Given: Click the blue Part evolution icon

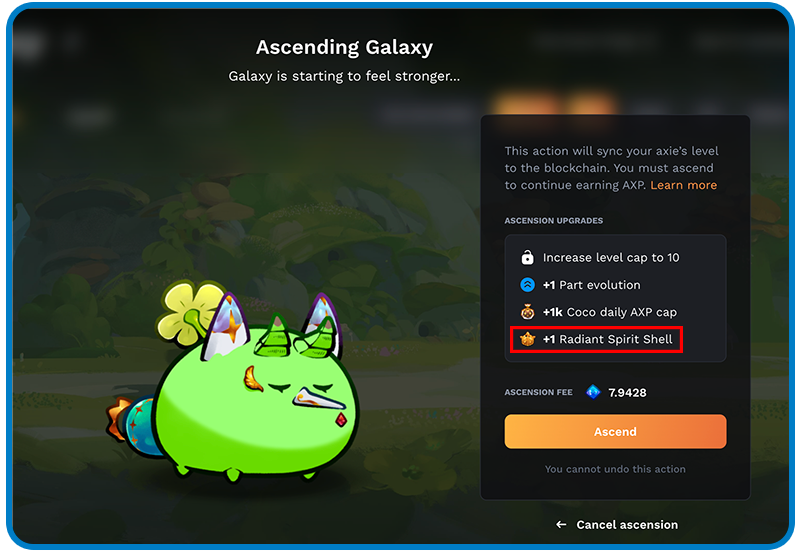Looking at the screenshot, I should click(x=527, y=285).
